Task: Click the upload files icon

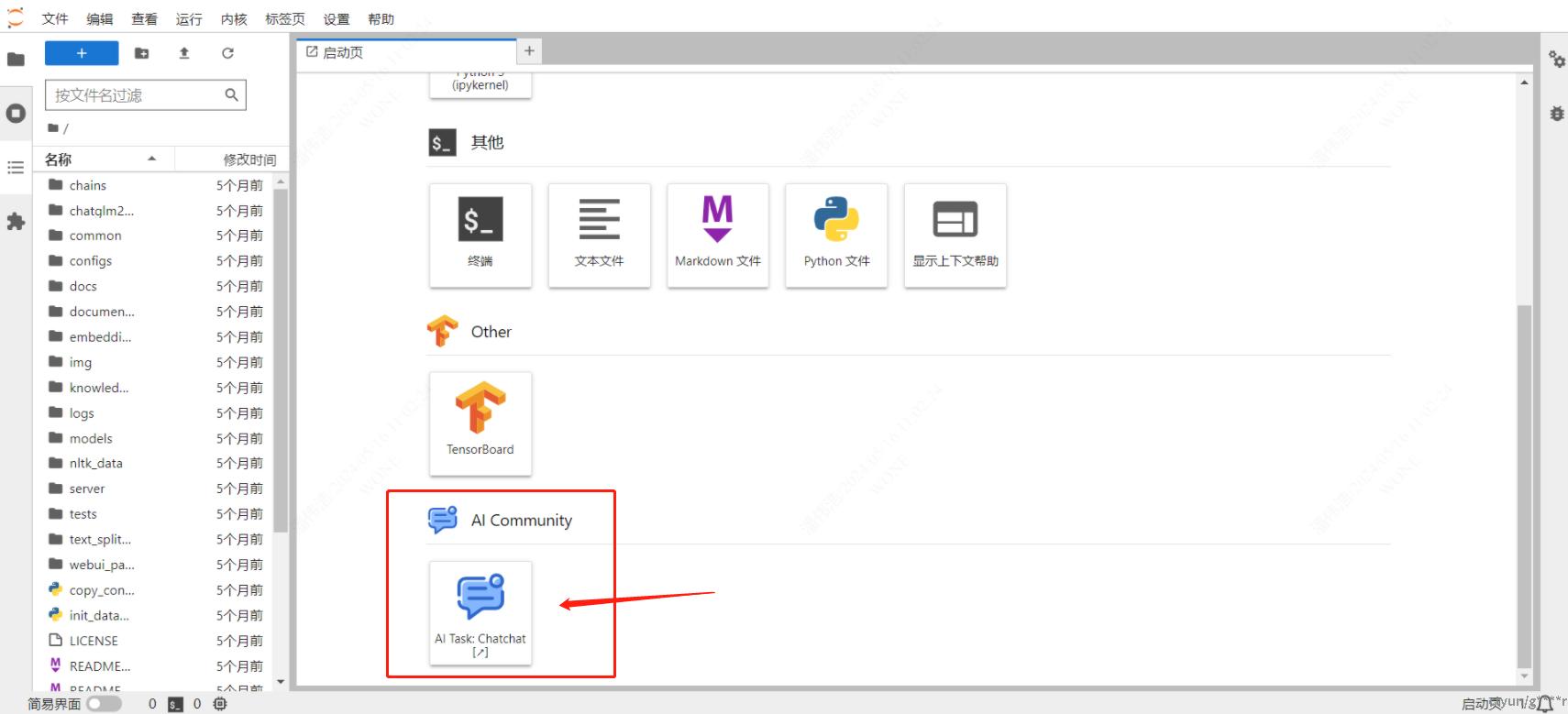Action: pyautogui.click(x=184, y=53)
